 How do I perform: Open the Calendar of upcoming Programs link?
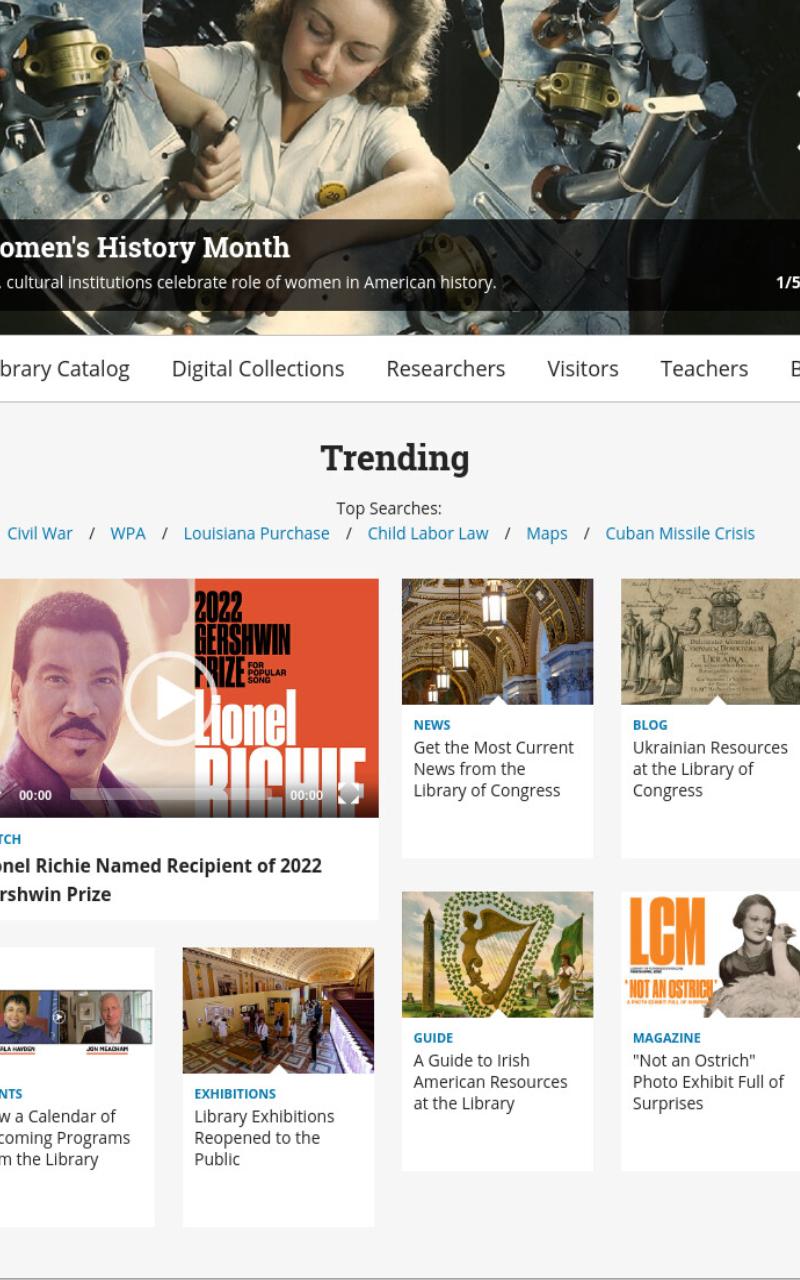click(65, 1138)
